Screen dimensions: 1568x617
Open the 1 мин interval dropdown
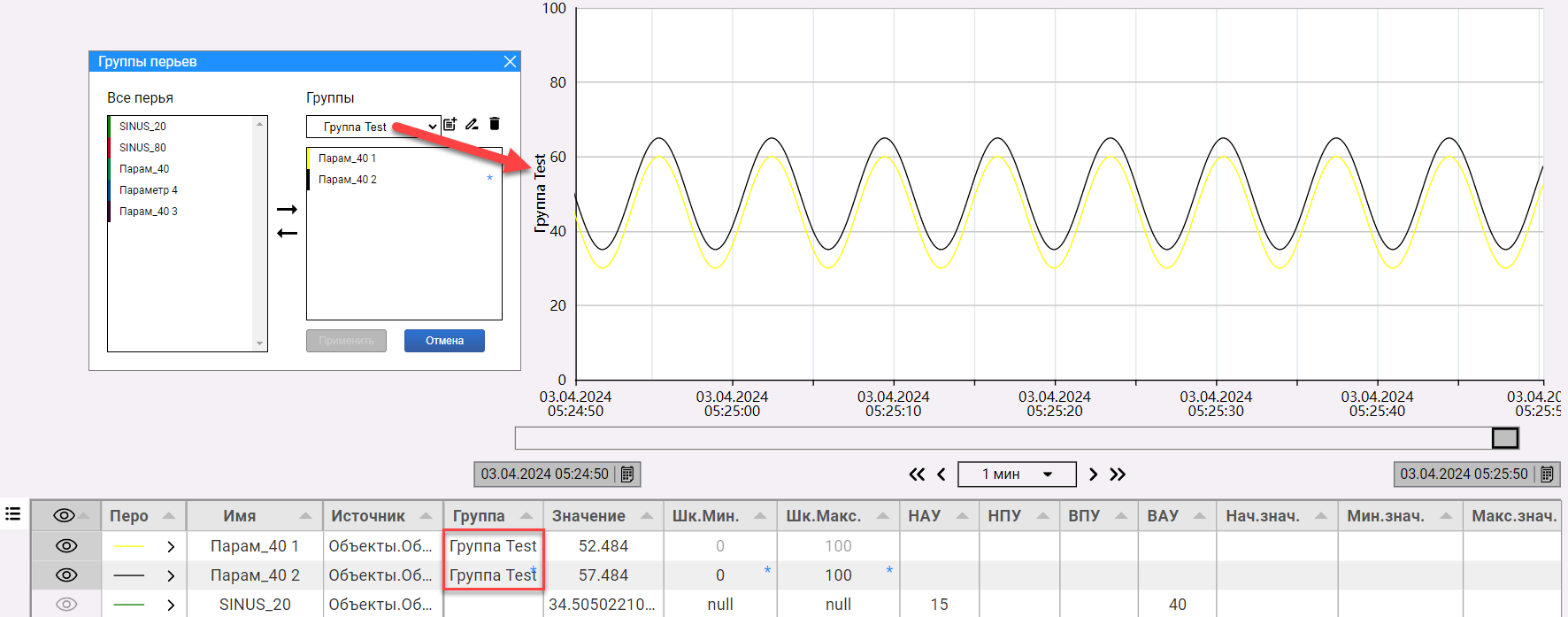pos(1017,474)
